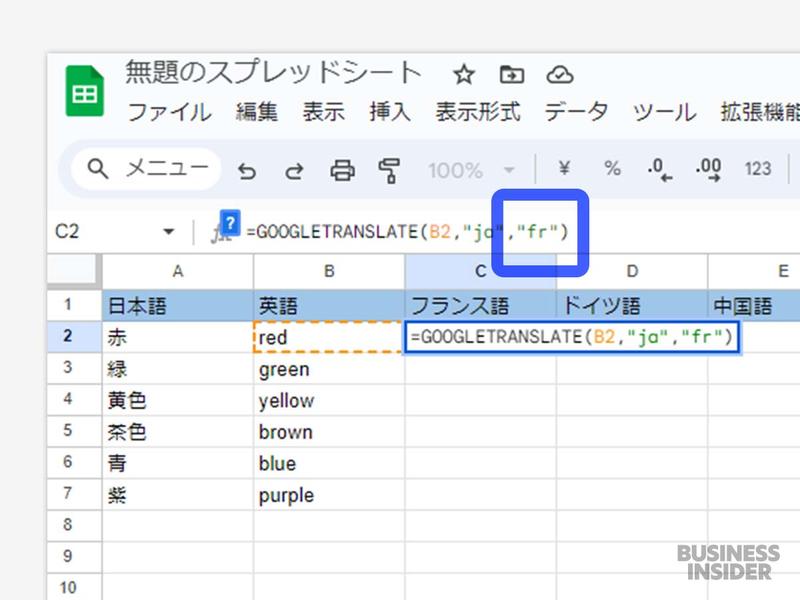Click cell containing ドイツ語

632,306
